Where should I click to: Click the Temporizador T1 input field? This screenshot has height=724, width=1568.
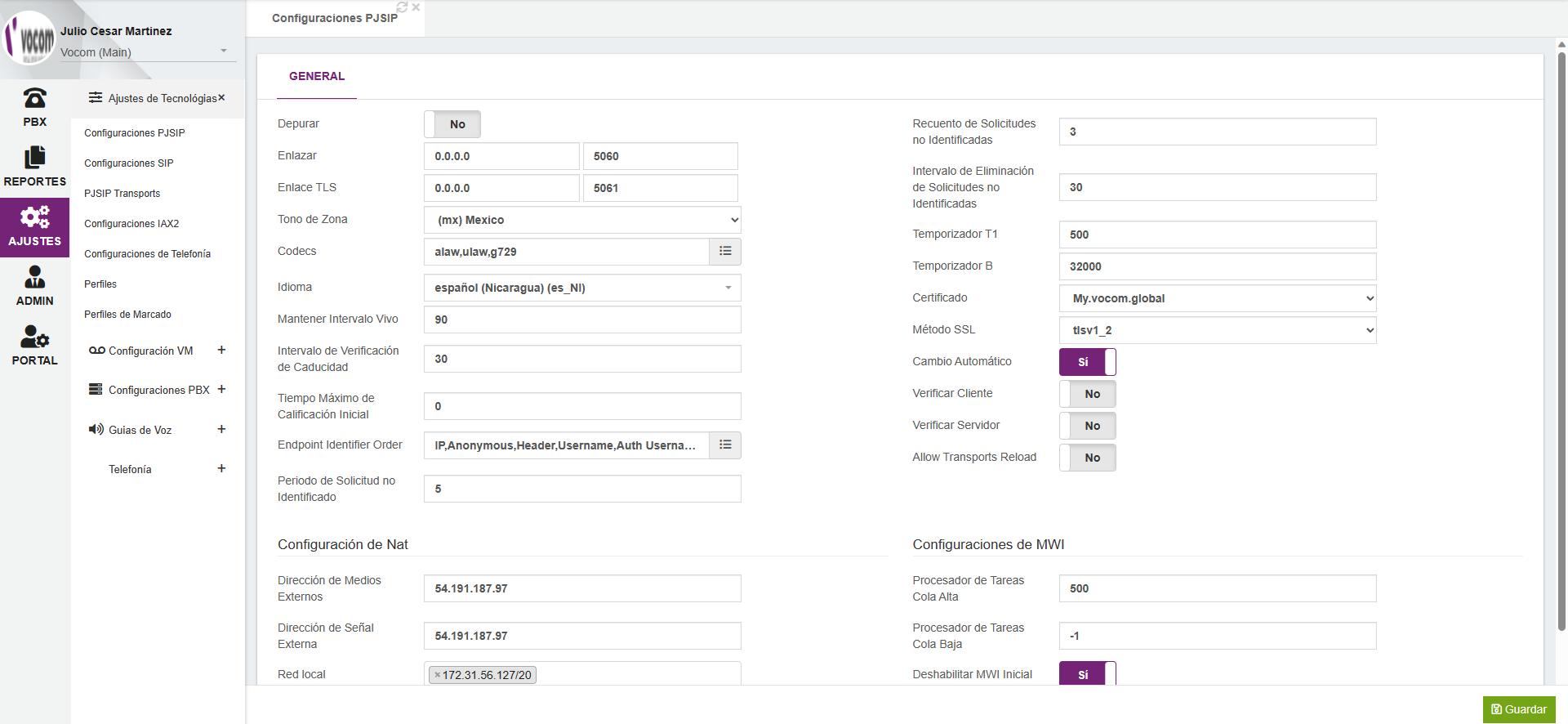pos(1217,235)
